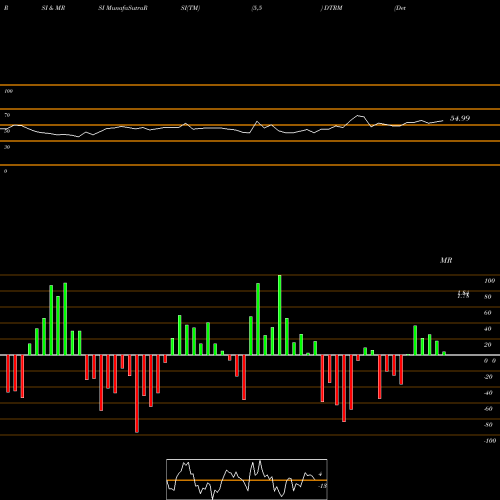Click the MR axis label -40
Viewport: 500px width, 500px height.
[488, 393]
